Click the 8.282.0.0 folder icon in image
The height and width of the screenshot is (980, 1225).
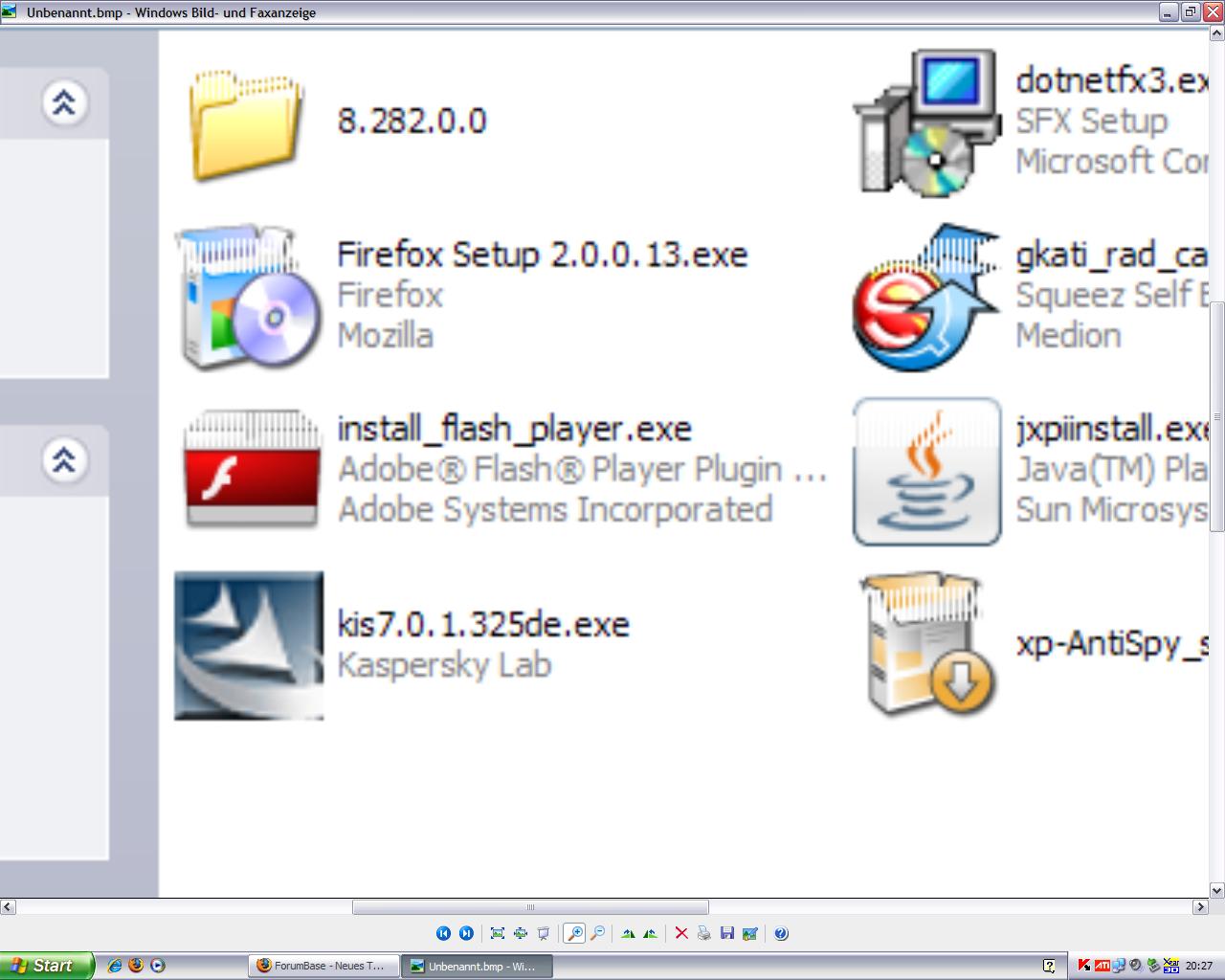tap(247, 124)
